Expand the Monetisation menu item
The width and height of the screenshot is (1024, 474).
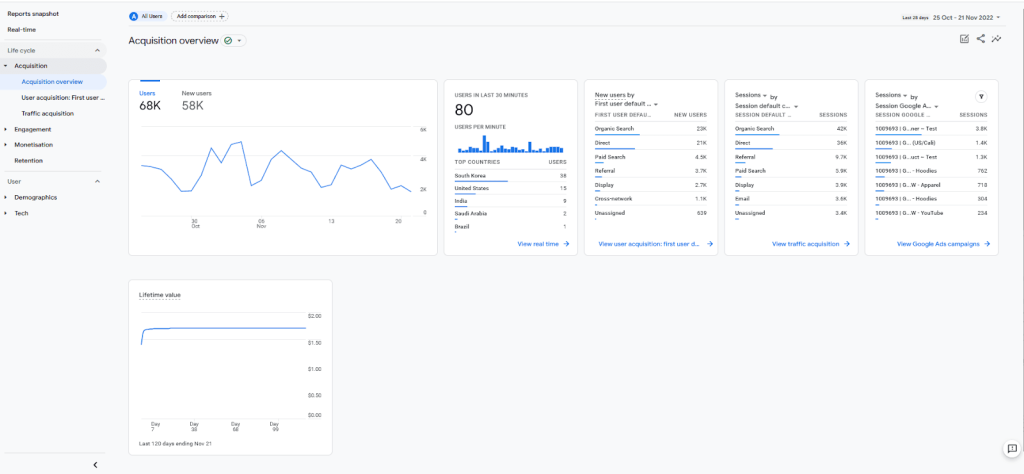pos(6,145)
